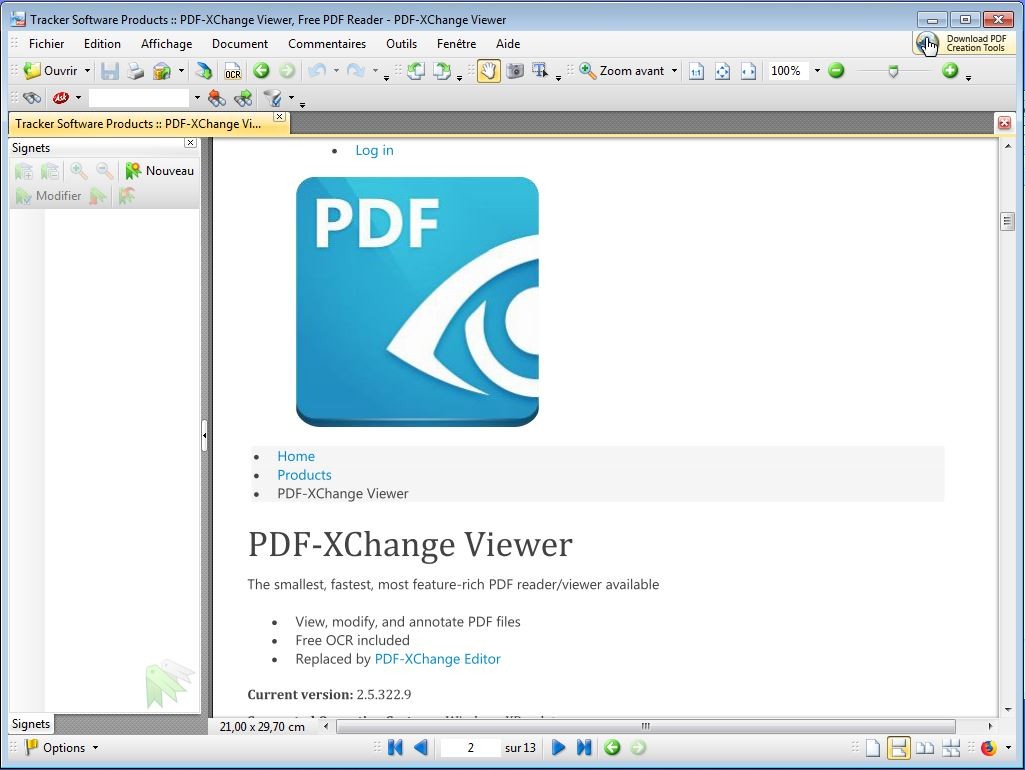
Task: Click the Print icon
Action: tap(134, 71)
